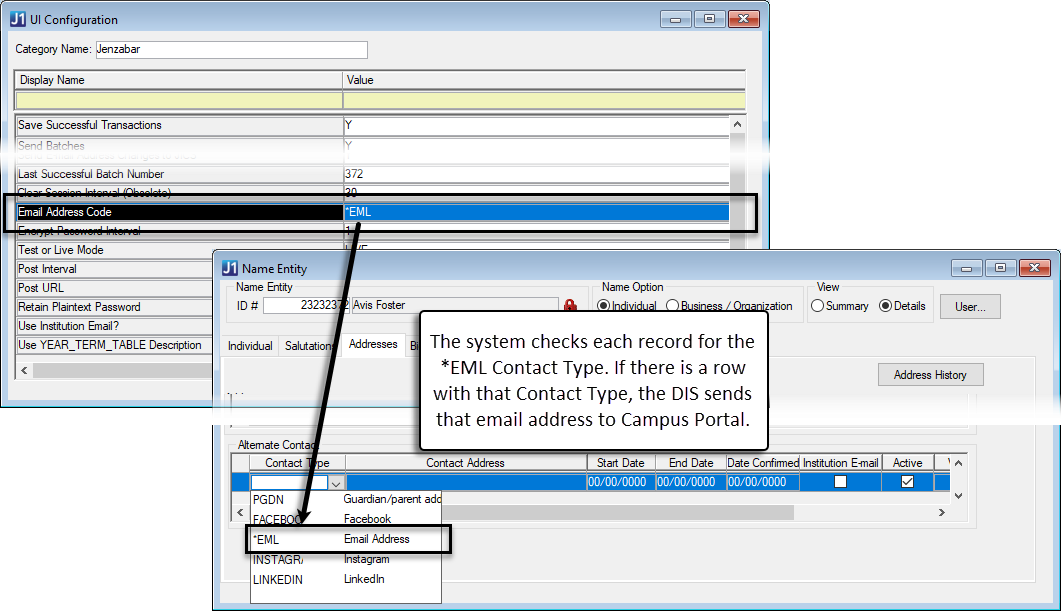Select Use YEAR_TERM_TABLE Description row

[114, 344]
